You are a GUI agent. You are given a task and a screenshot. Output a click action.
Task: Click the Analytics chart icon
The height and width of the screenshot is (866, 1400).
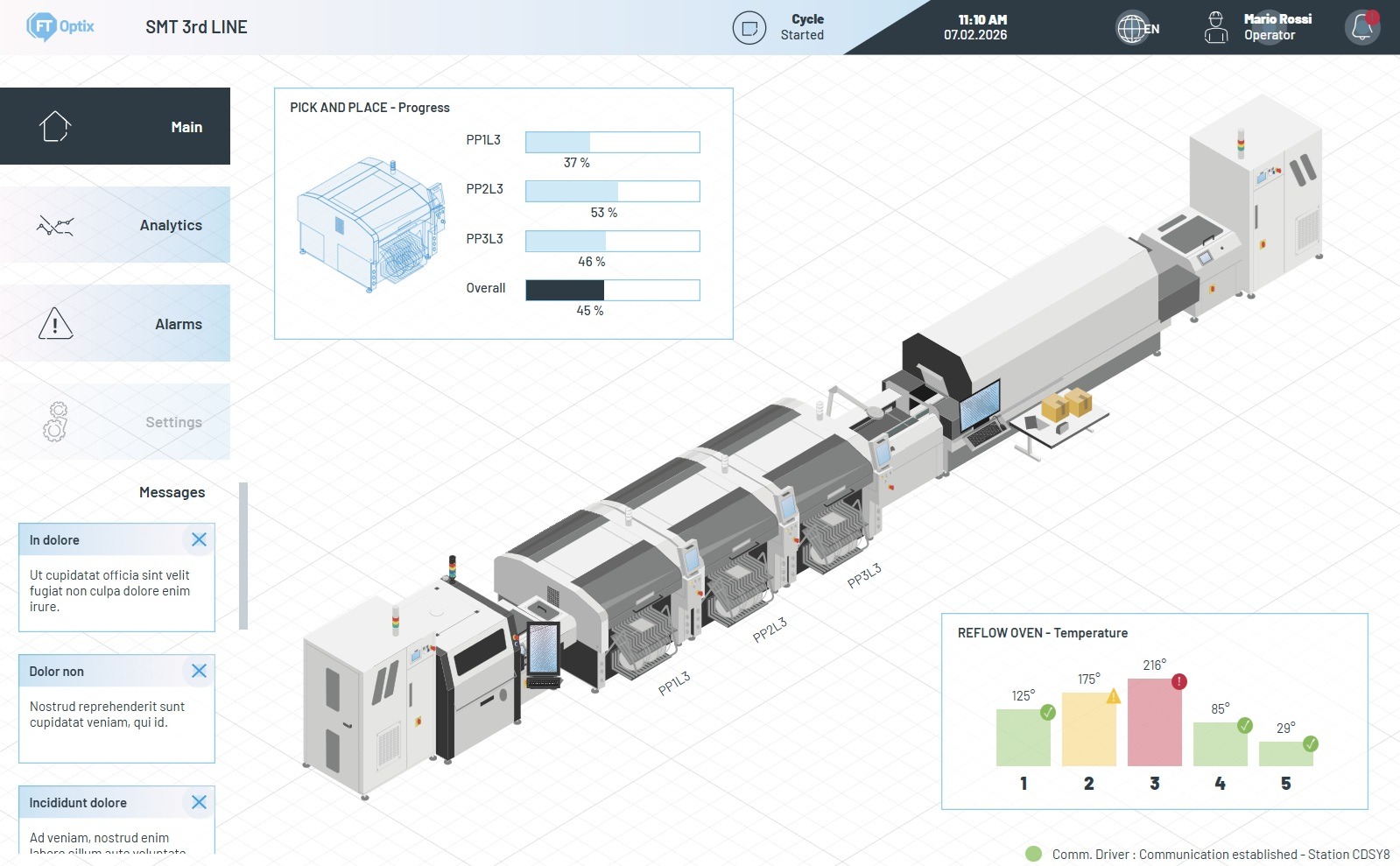(55, 226)
